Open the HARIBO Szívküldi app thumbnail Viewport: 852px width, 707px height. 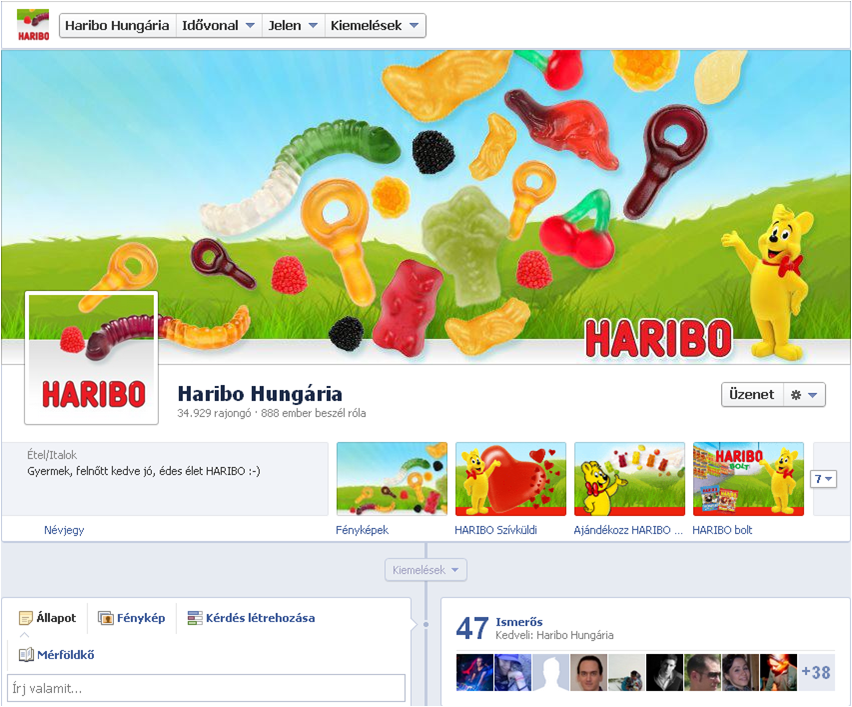(x=511, y=479)
